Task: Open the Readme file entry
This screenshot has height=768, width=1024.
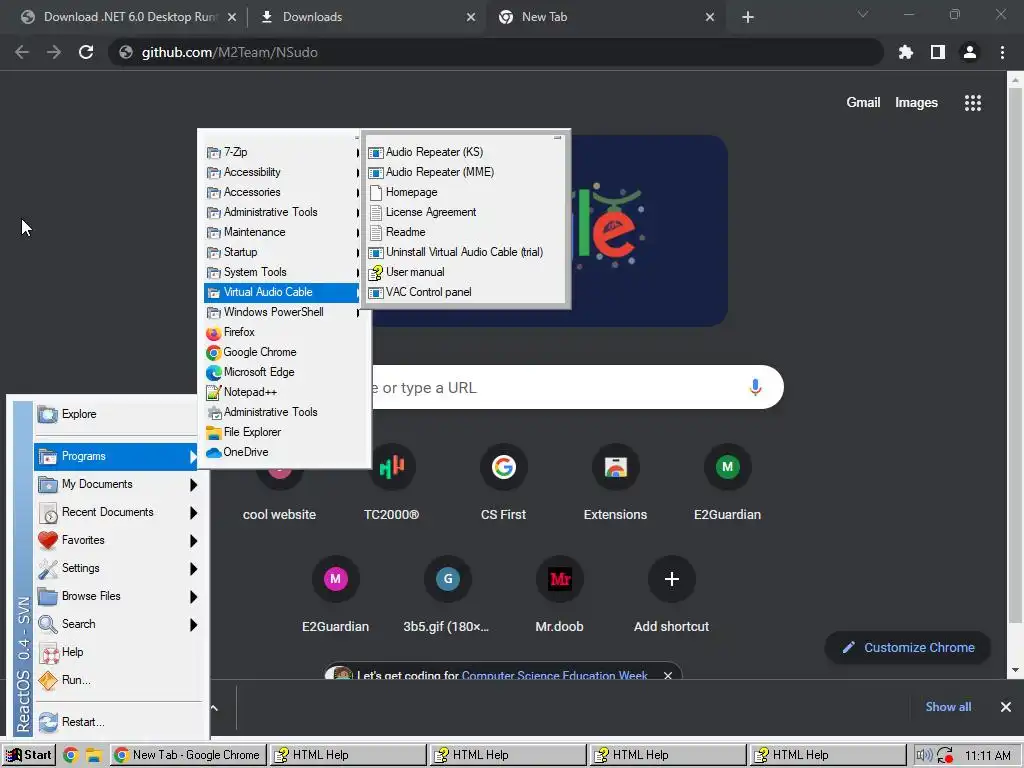Action: (464, 232)
